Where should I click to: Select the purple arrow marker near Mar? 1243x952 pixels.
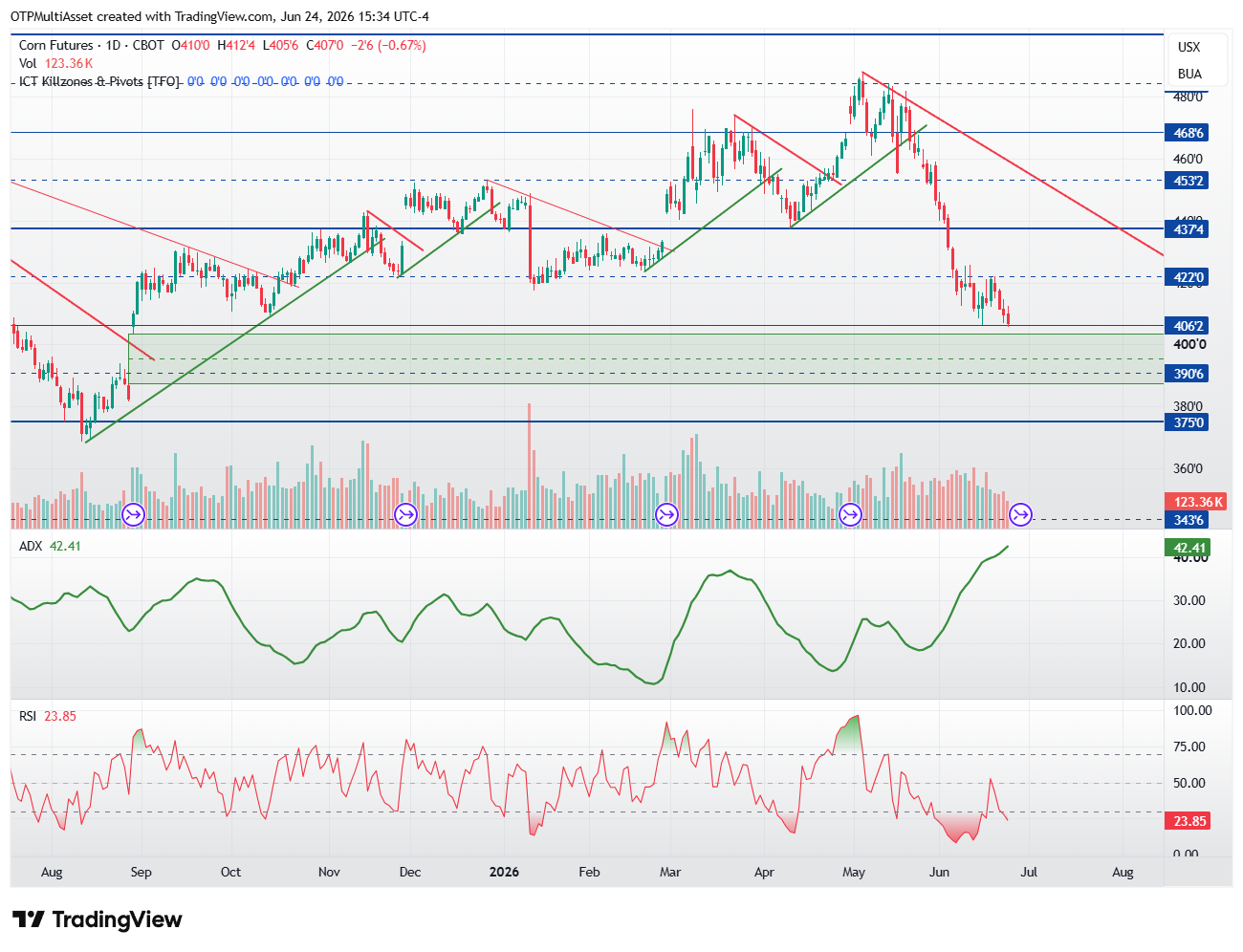point(666,515)
